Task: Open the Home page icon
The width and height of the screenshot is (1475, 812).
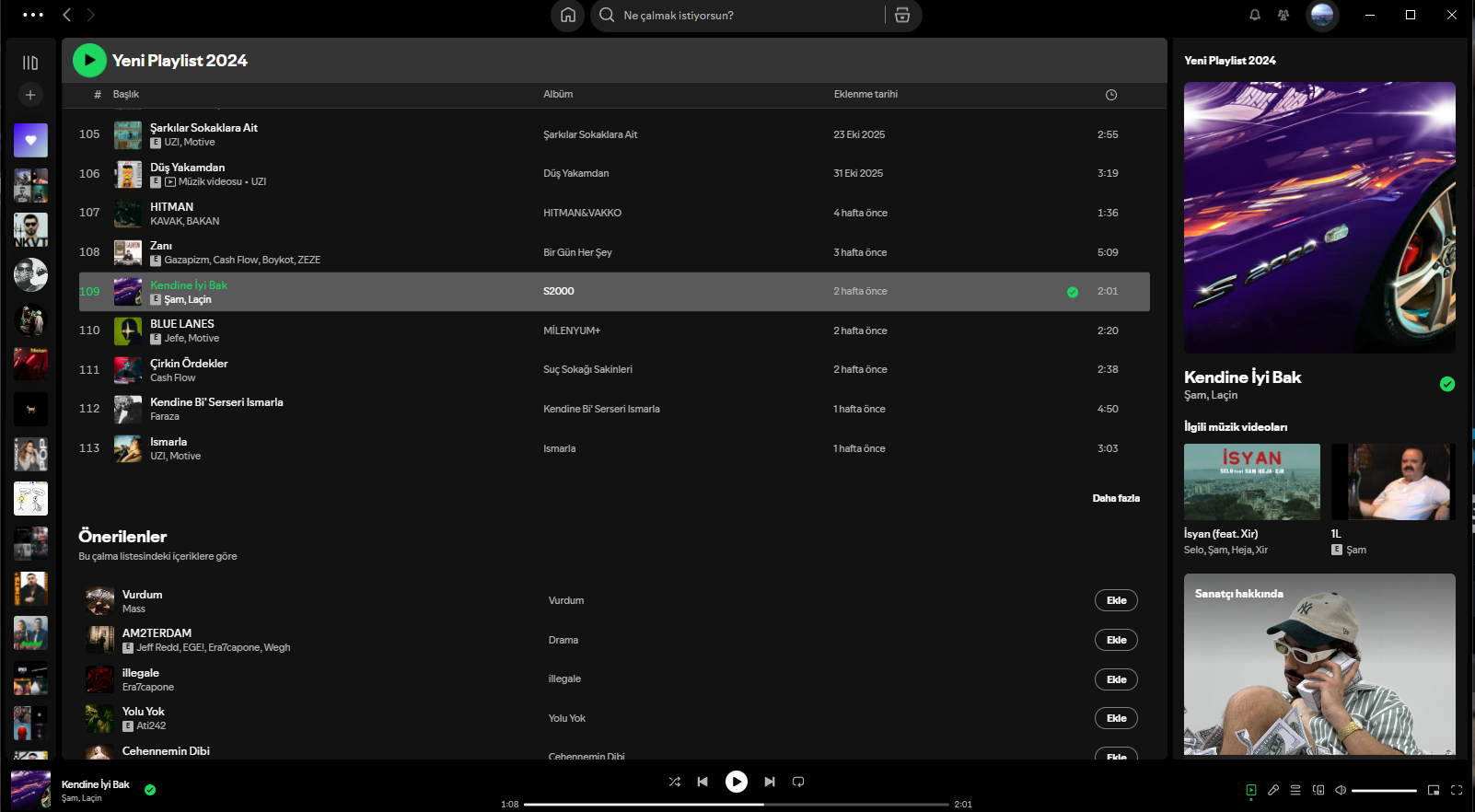Action: [x=568, y=15]
